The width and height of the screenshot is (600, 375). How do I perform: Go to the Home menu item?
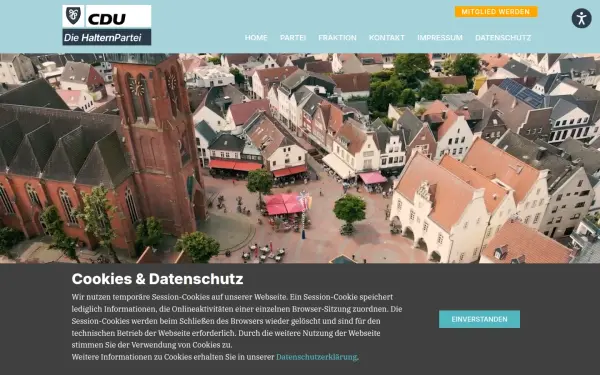pos(256,38)
